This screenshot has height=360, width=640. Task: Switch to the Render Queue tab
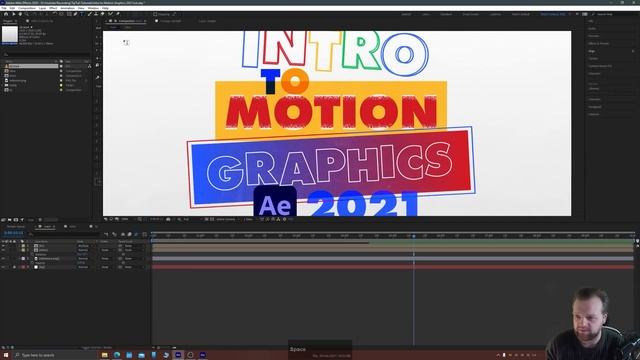(x=15, y=227)
